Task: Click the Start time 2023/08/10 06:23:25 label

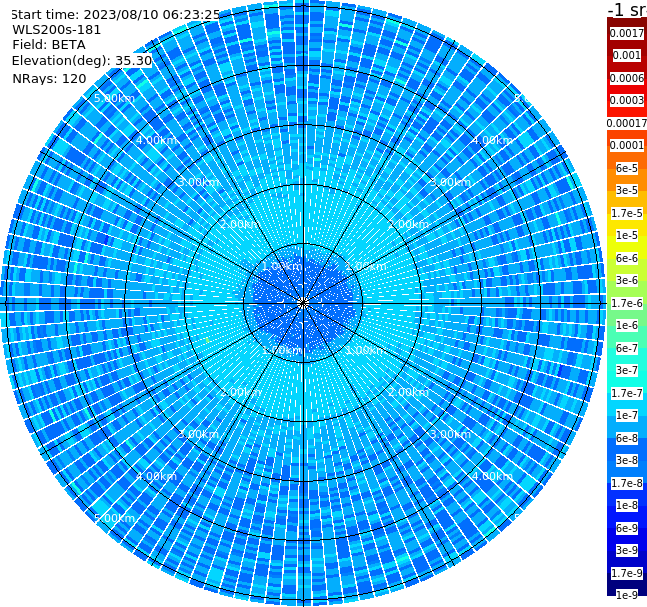Action: click(x=116, y=15)
